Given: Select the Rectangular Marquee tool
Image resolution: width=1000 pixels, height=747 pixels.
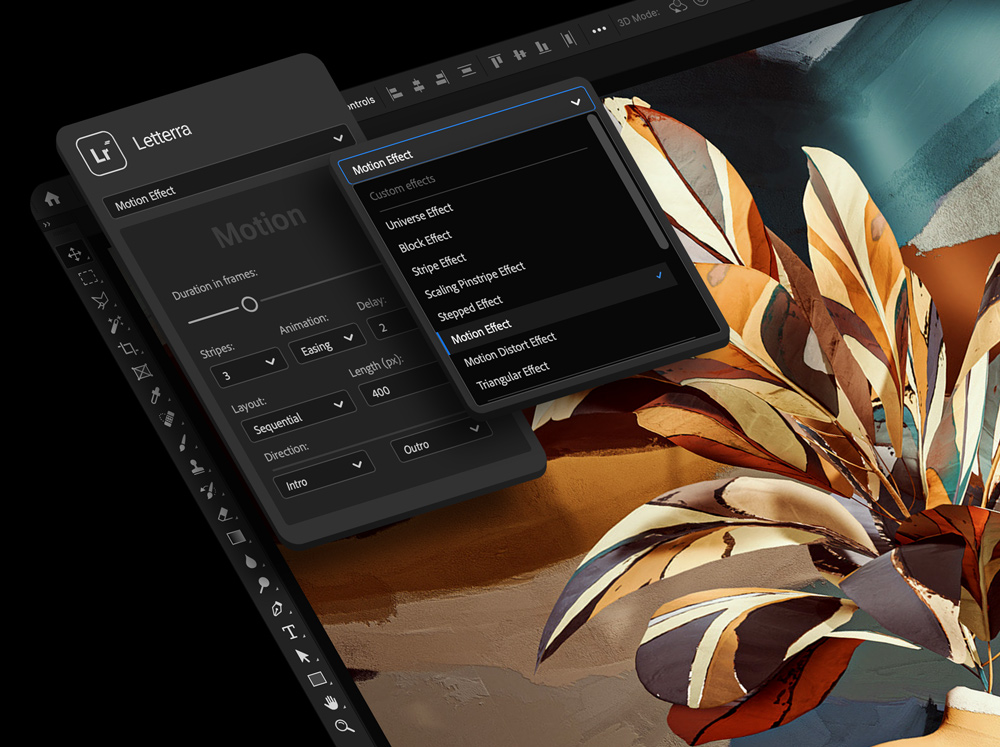Looking at the screenshot, I should click(88, 277).
